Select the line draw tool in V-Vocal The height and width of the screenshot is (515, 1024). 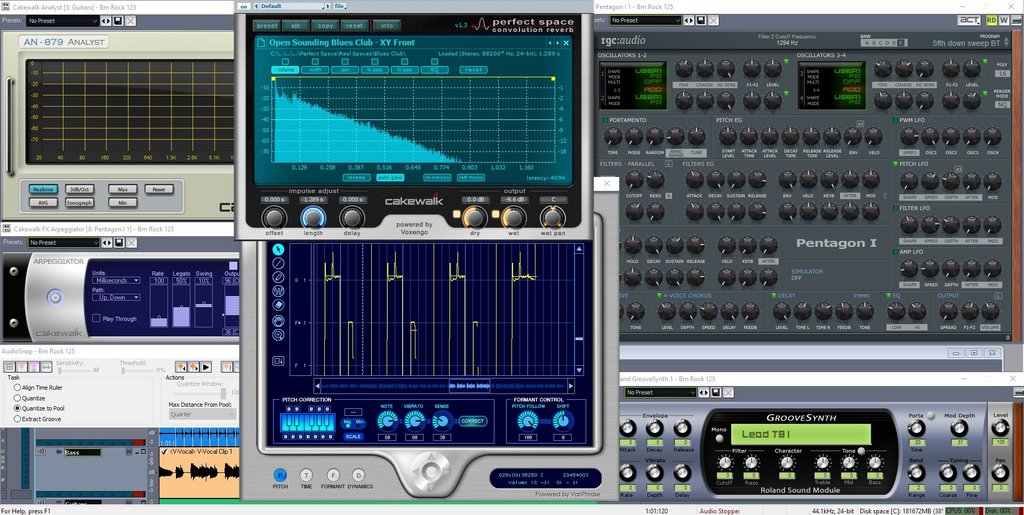279,263
